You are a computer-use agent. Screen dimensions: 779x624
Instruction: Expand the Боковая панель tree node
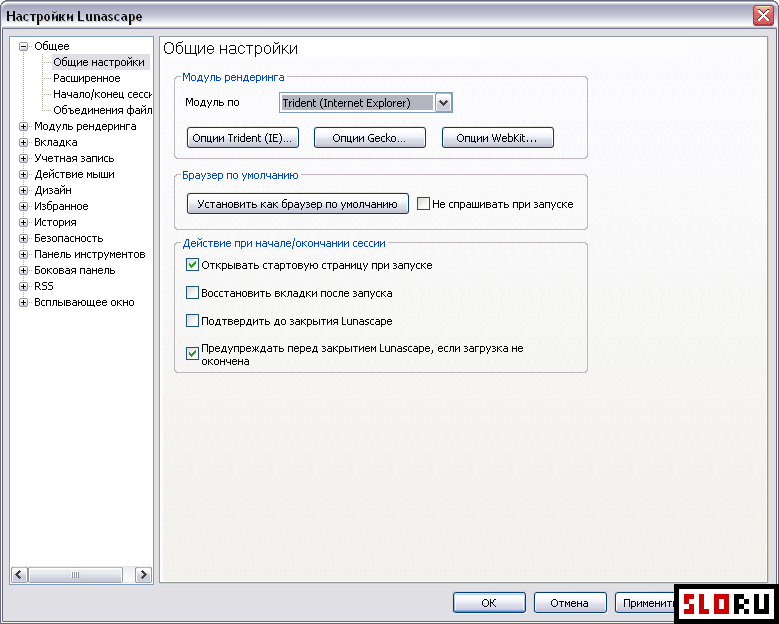tap(23, 270)
